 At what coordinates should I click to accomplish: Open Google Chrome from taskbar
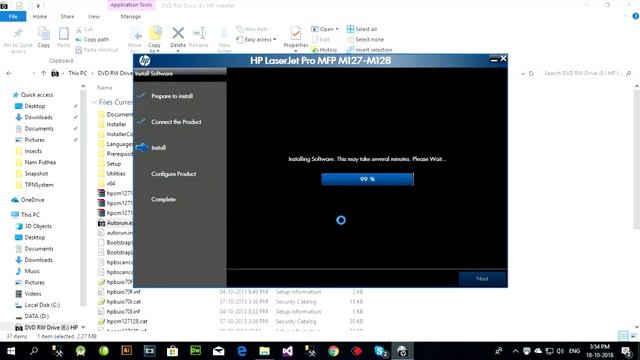pyautogui.click(x=333, y=351)
